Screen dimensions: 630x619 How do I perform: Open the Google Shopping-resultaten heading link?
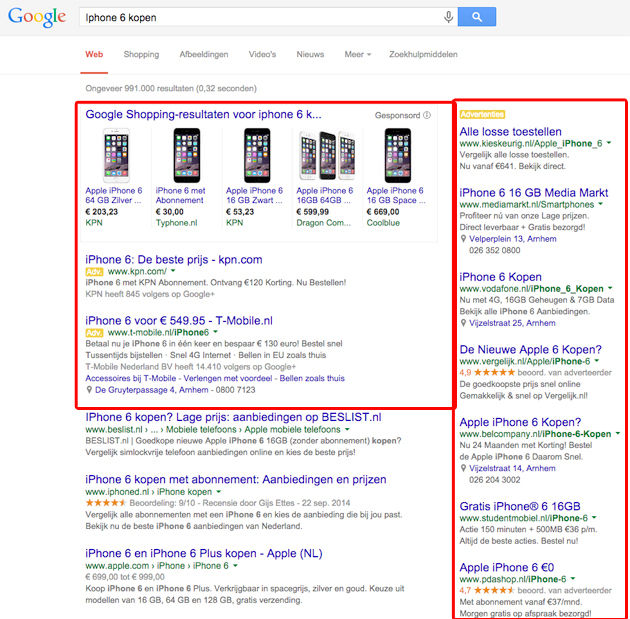point(203,114)
